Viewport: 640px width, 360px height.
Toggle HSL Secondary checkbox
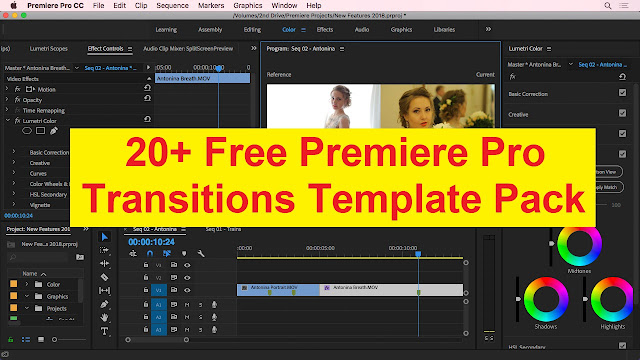coord(622,346)
